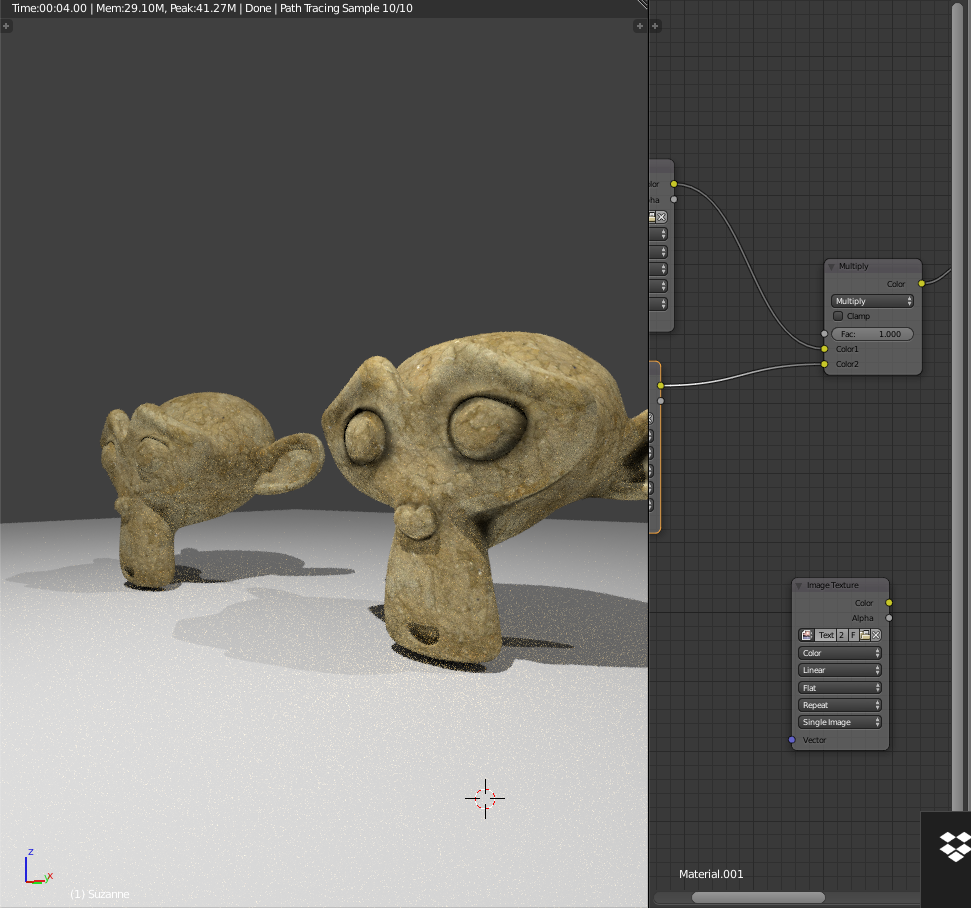Click the Text image name field
The height and width of the screenshot is (908, 971).
[x=826, y=635]
